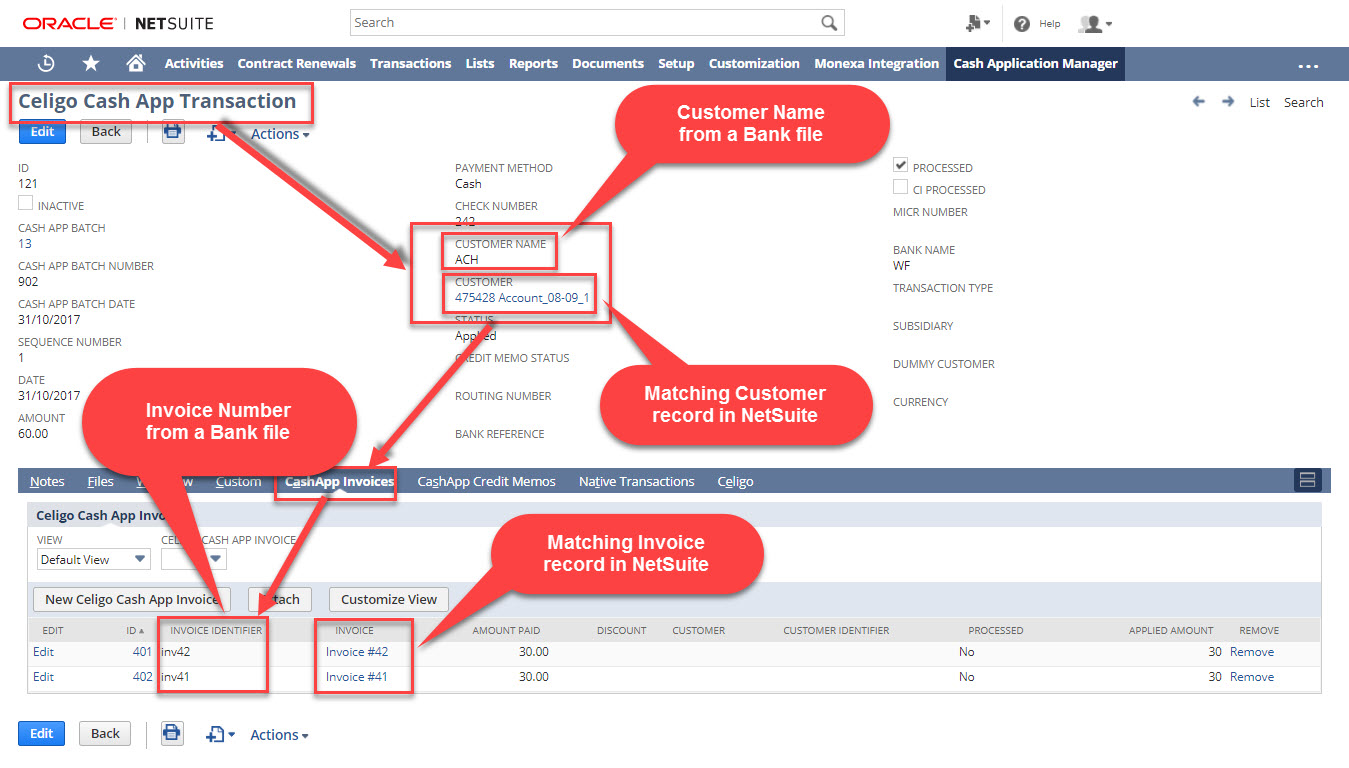Click New Celigo Cash App Invoice button

point(132,599)
